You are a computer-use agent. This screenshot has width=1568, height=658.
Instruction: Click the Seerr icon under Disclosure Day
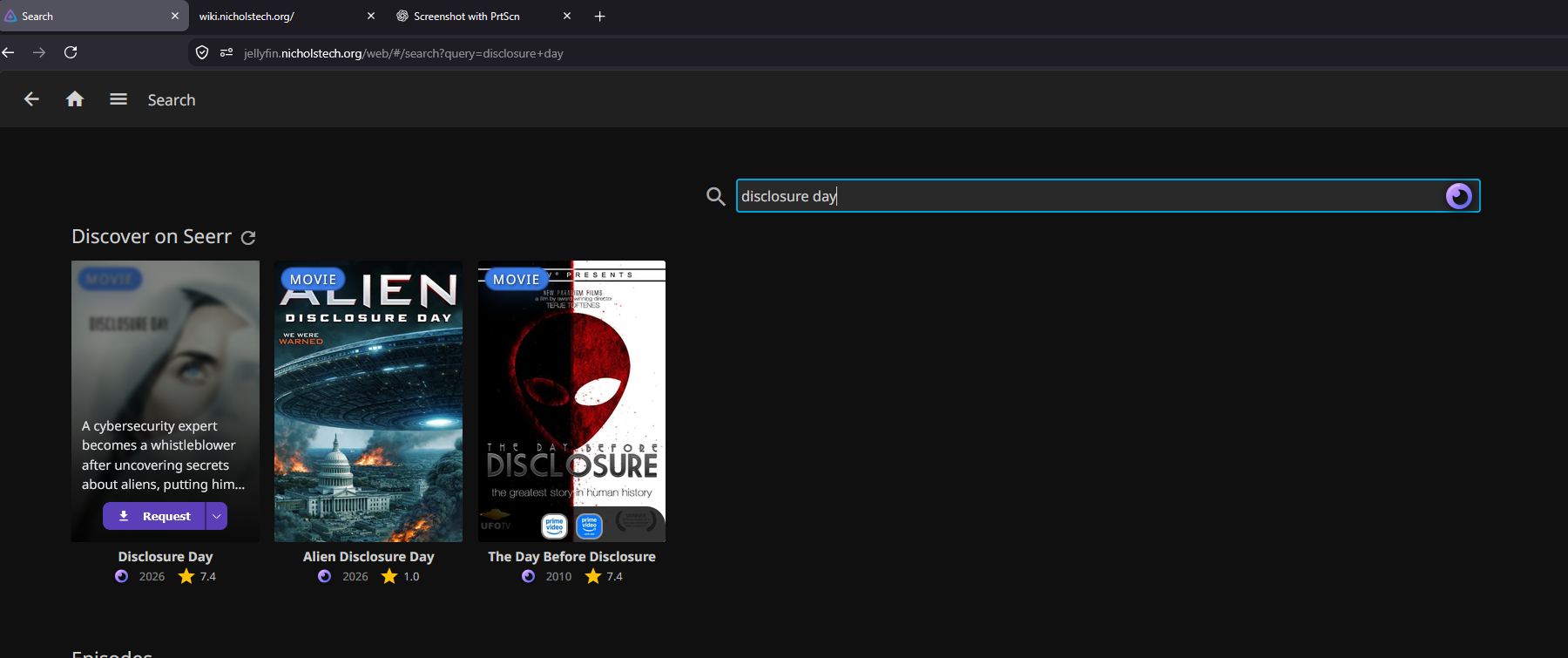pyautogui.click(x=122, y=576)
